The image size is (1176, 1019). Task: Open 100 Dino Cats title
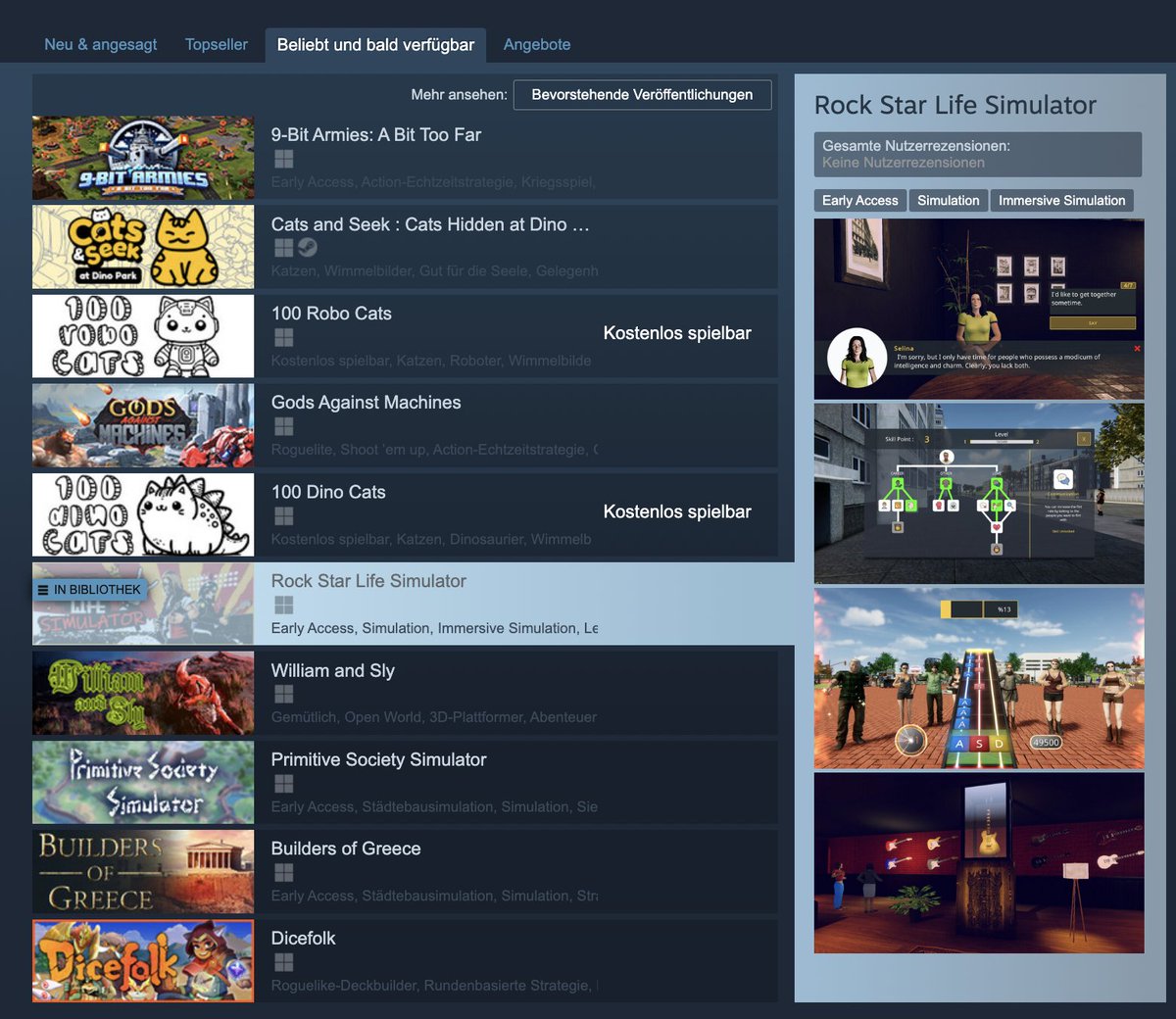point(328,492)
